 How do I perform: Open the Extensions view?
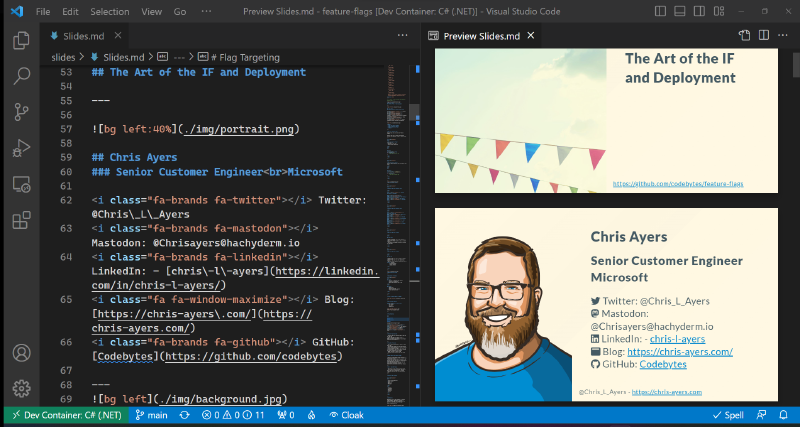click(21, 221)
